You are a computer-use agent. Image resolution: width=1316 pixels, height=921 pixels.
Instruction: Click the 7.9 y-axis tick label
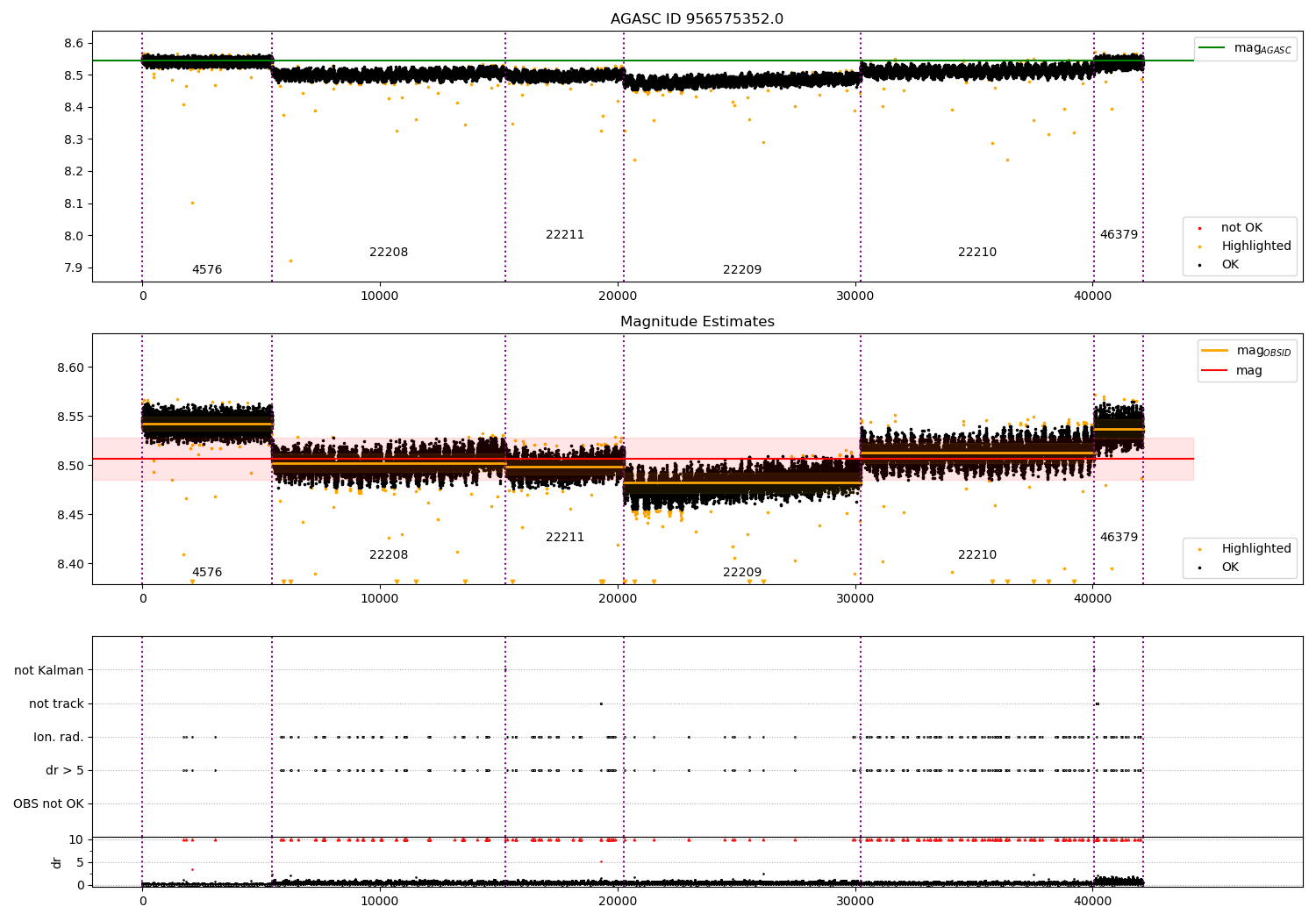(75, 268)
